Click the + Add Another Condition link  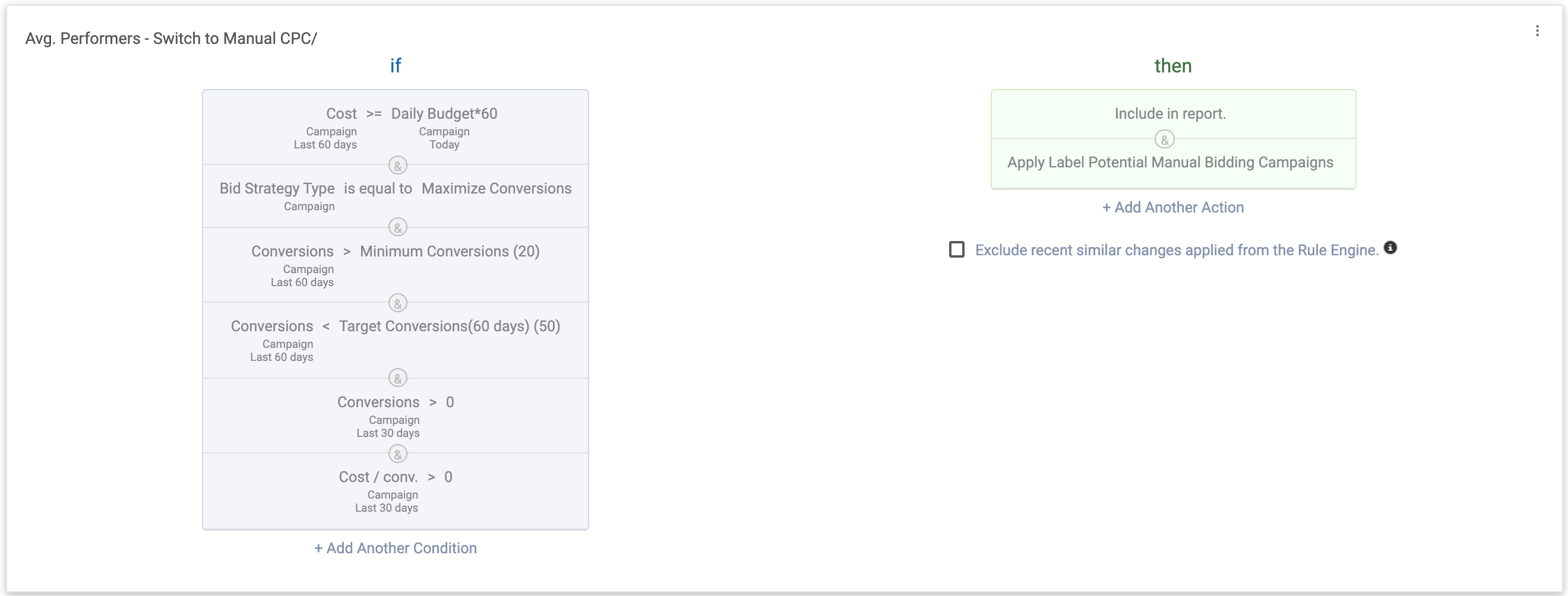(x=396, y=548)
